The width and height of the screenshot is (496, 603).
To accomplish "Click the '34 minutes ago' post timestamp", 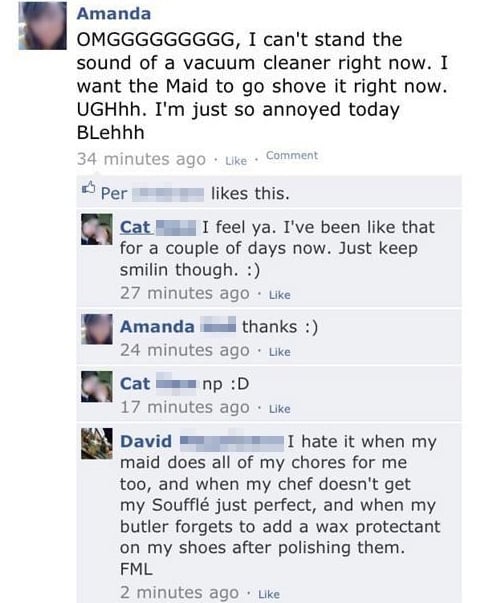I will point(141,159).
